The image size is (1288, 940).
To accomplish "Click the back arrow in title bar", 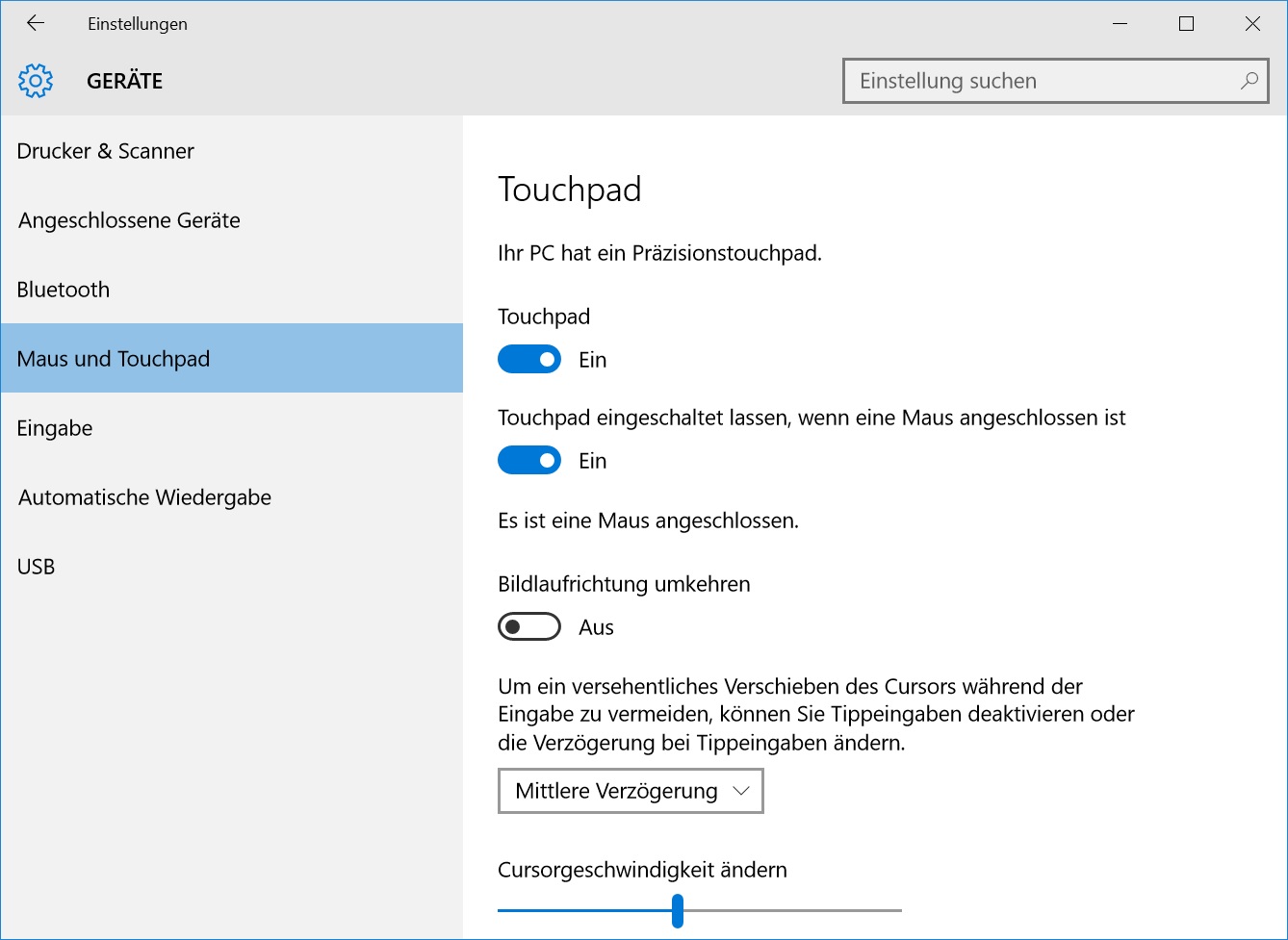I will tap(36, 23).
